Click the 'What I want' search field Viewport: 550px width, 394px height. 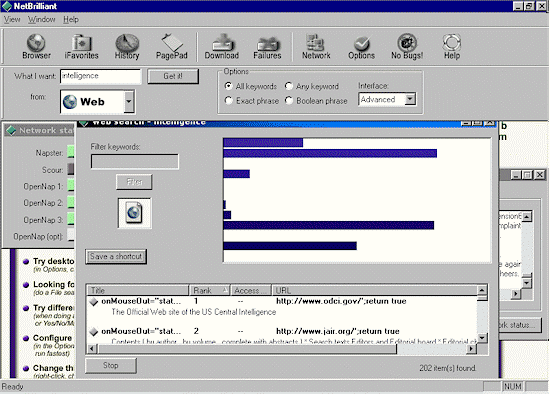[x=101, y=76]
